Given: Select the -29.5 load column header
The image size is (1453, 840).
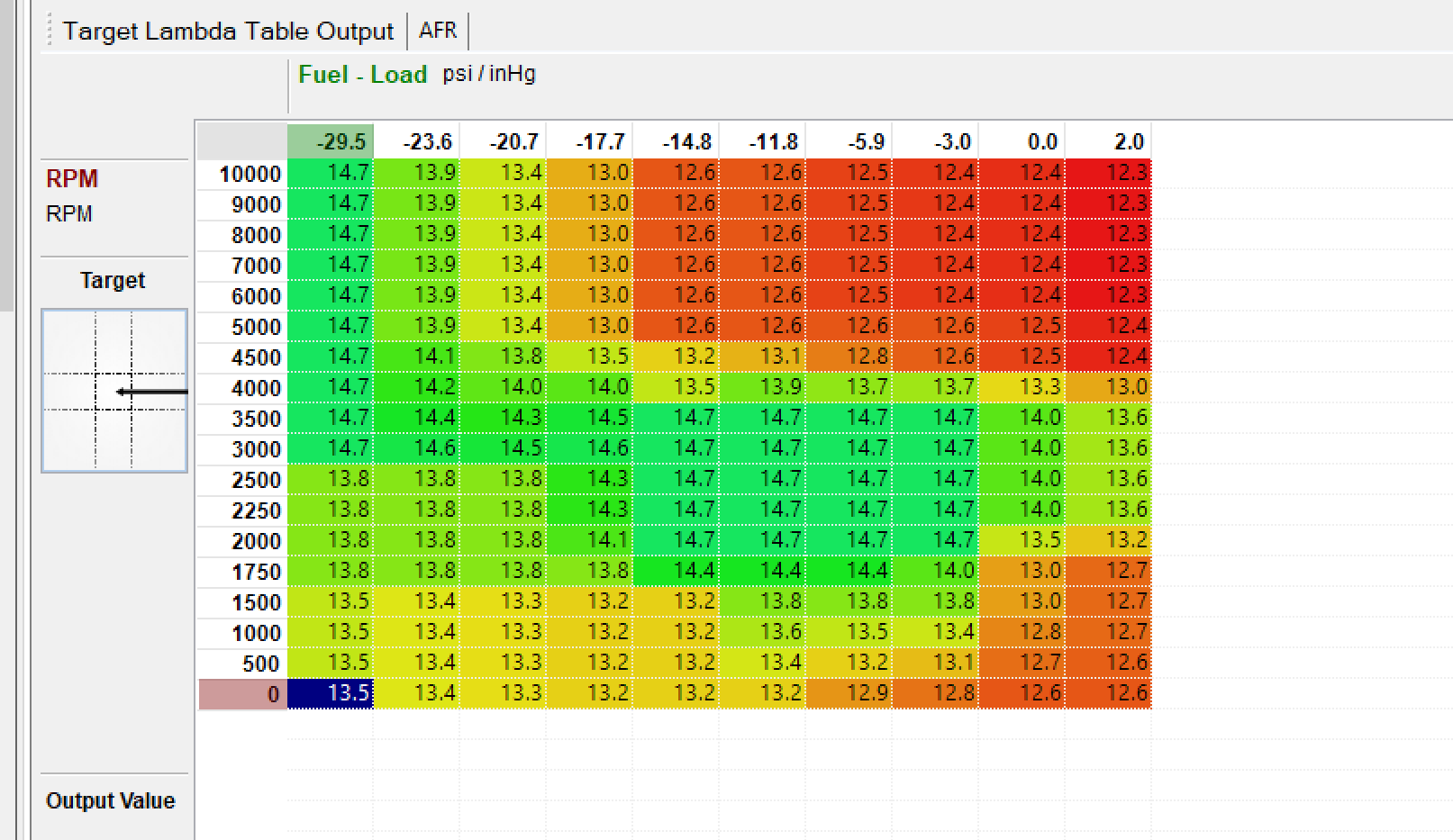Looking at the screenshot, I should (331, 141).
